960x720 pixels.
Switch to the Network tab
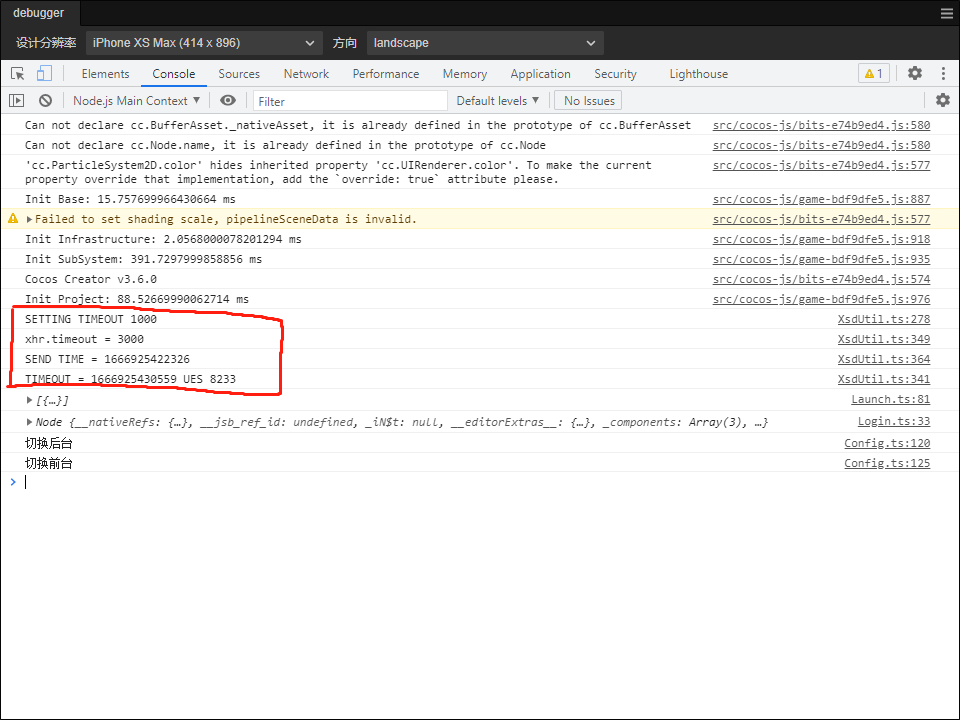[305, 73]
